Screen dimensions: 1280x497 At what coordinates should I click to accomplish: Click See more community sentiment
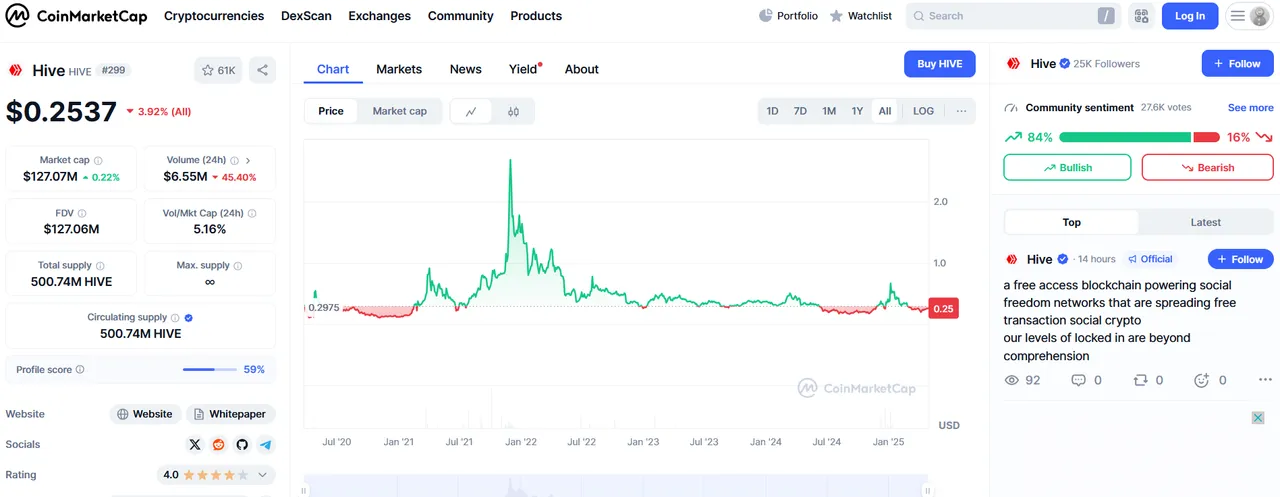tap(1251, 107)
